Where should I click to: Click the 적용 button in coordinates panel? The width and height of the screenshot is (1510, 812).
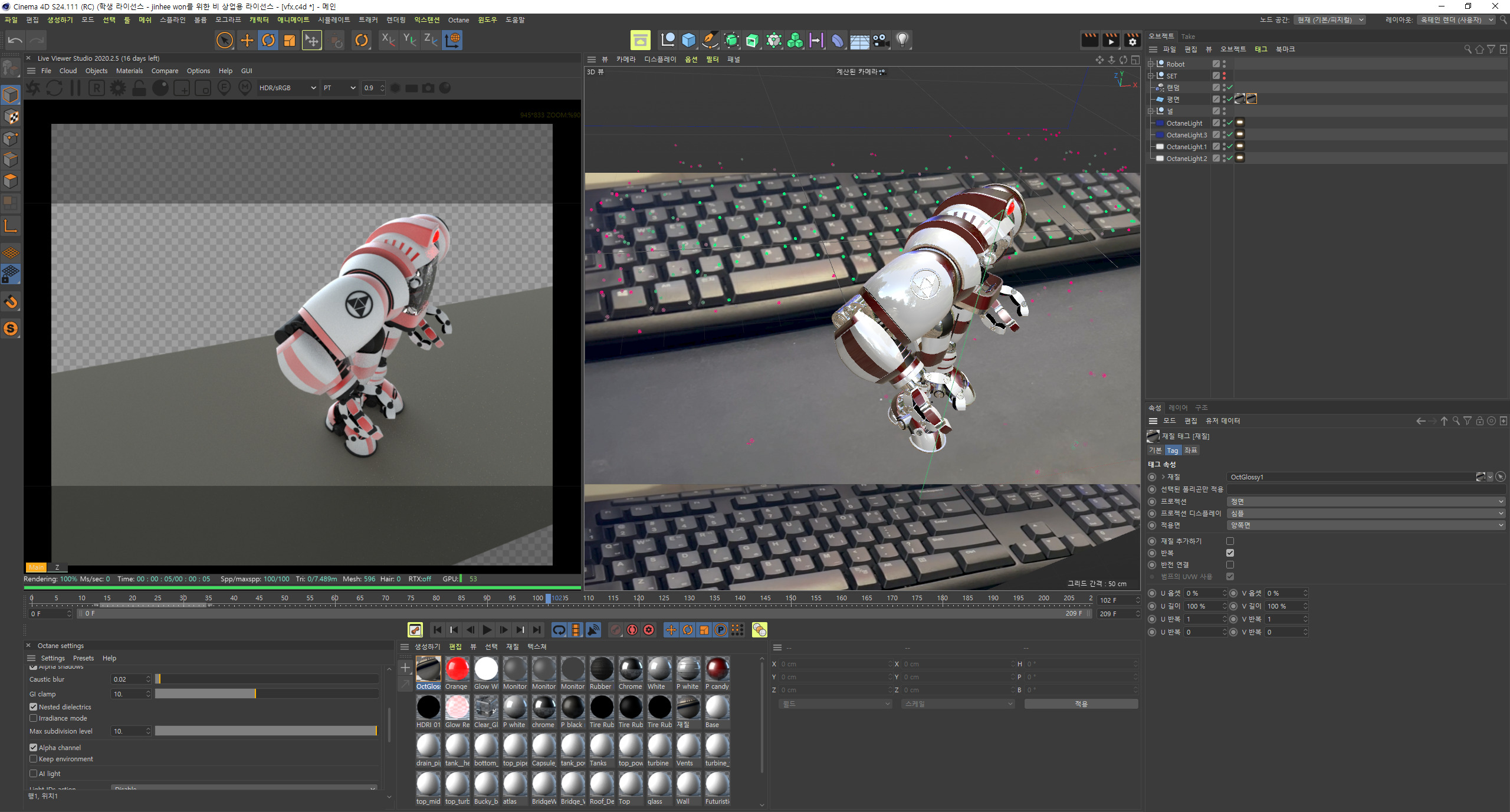1081,704
